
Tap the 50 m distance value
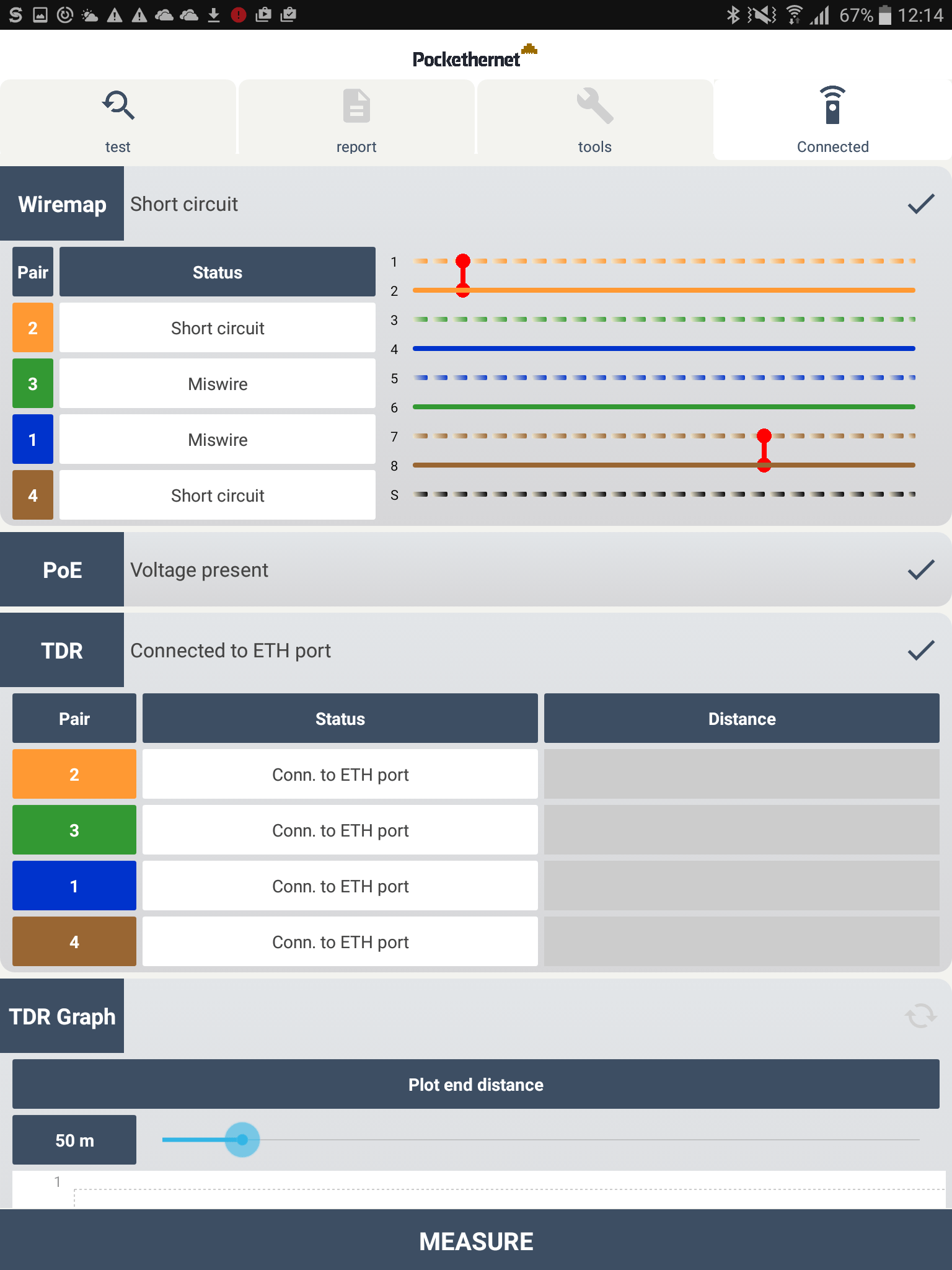coord(74,1140)
